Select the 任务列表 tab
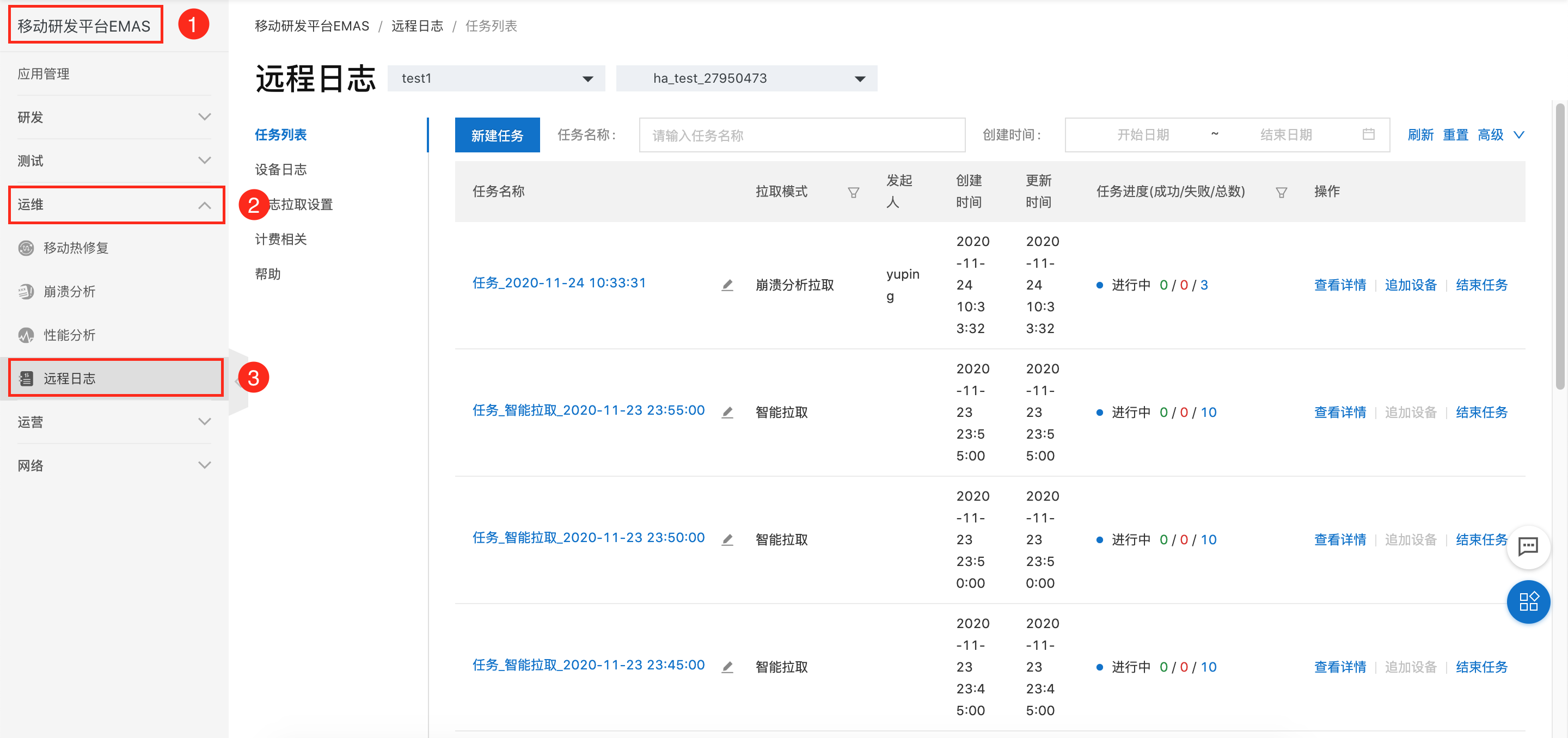 (x=280, y=134)
